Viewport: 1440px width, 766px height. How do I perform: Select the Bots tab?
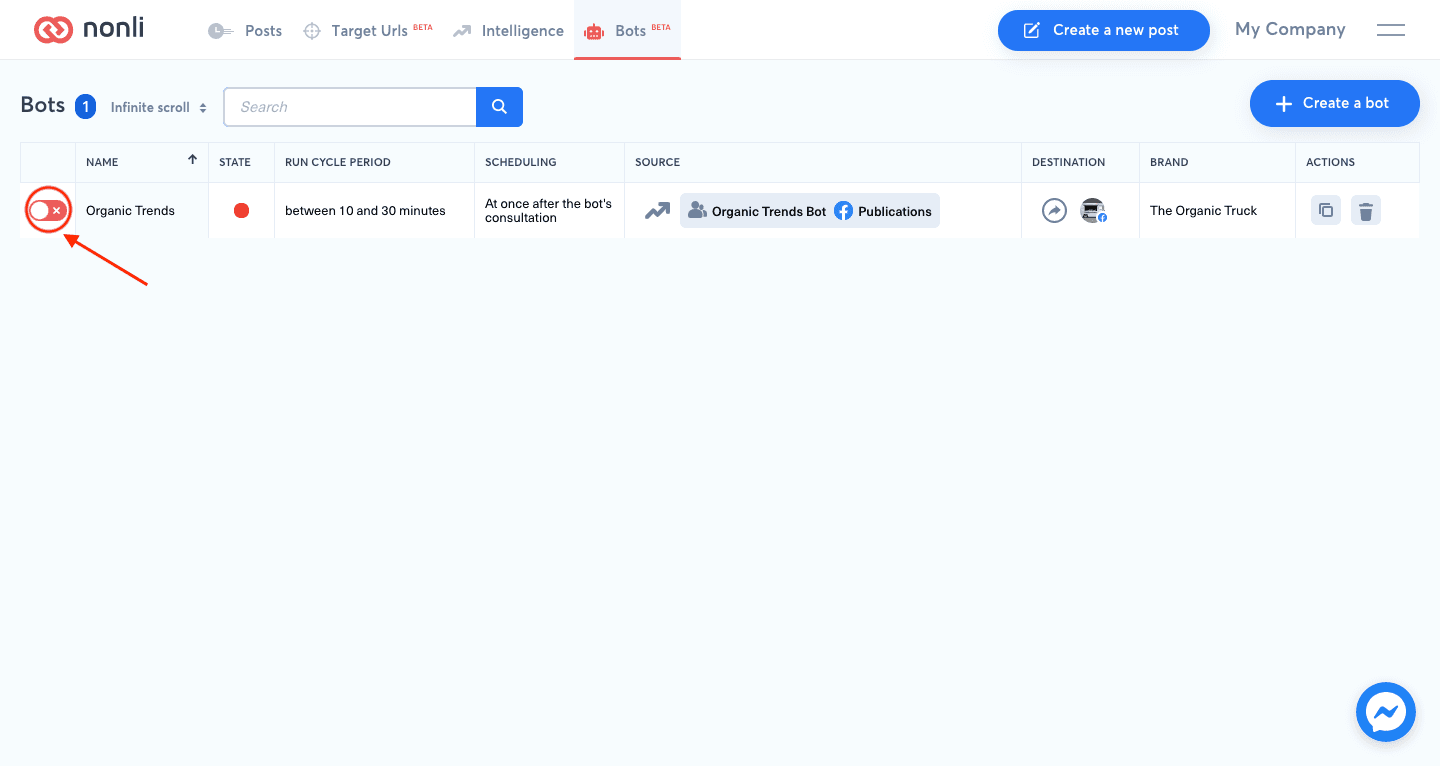tap(627, 31)
